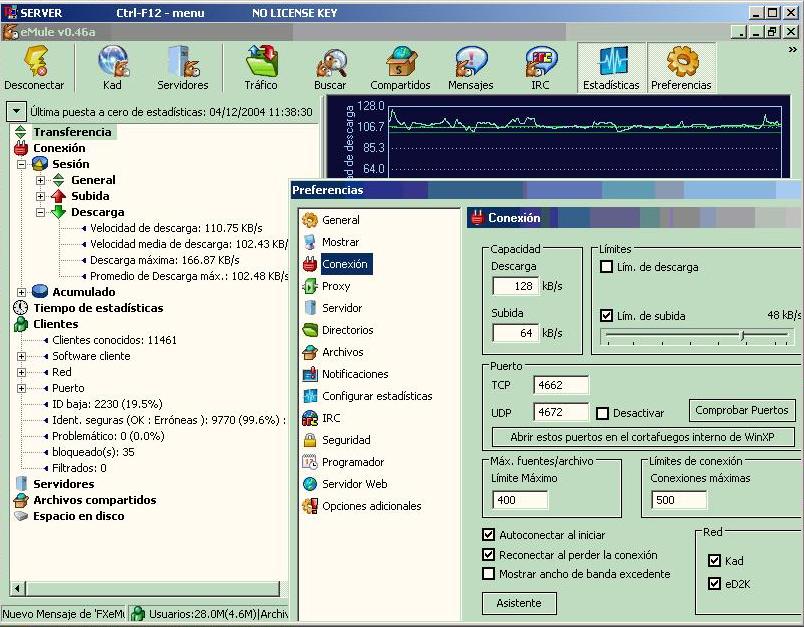The width and height of the screenshot is (804, 627).
Task: Click the Tiempo de estadísticas clock icon
Action: [20, 308]
